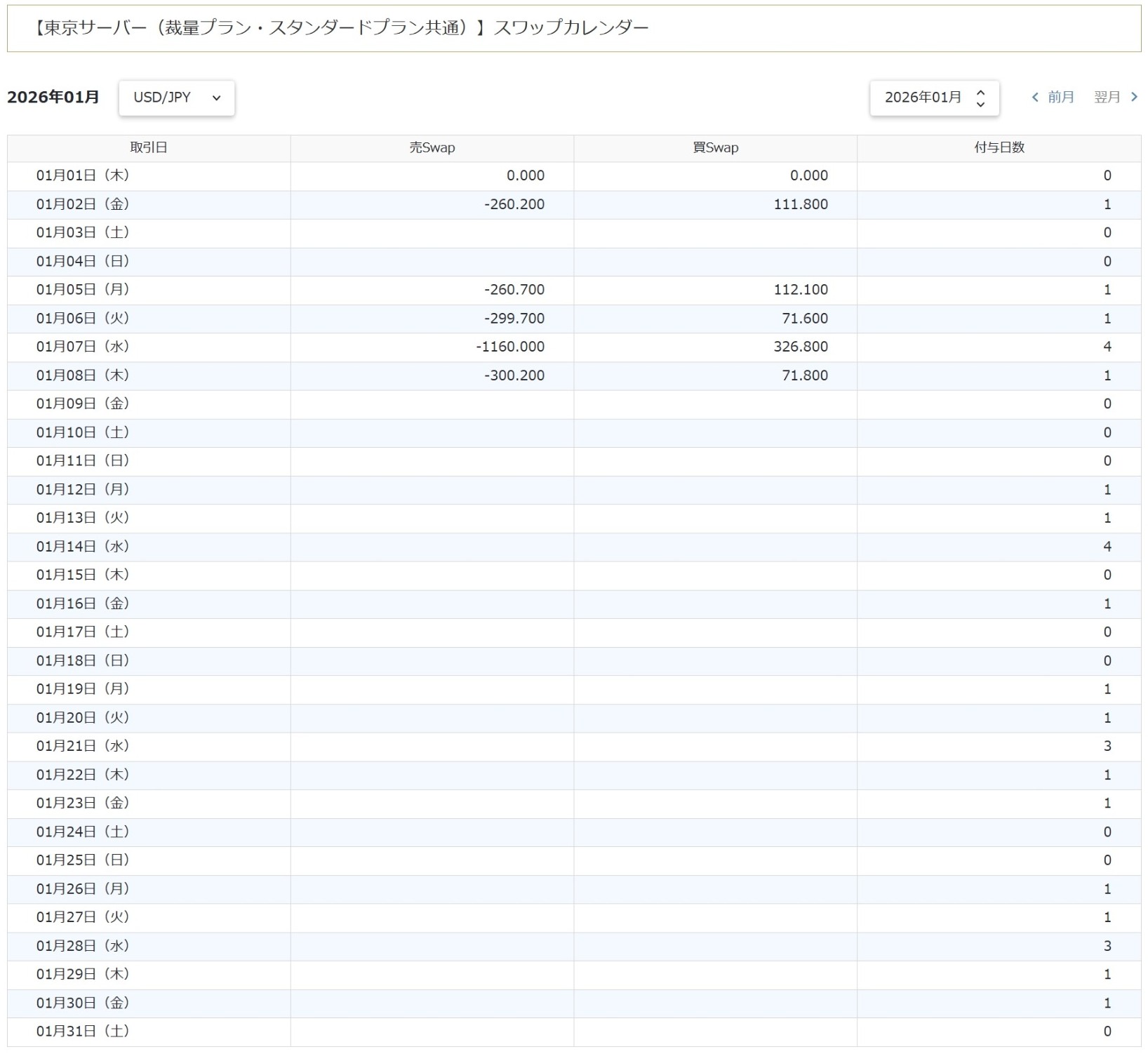Select the 01月31日（土） date cell
The image size is (1148, 1054).
(x=149, y=1032)
